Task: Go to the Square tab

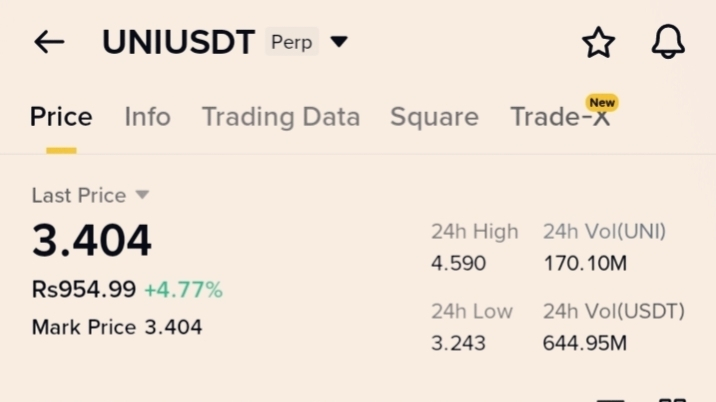Action: (x=434, y=117)
